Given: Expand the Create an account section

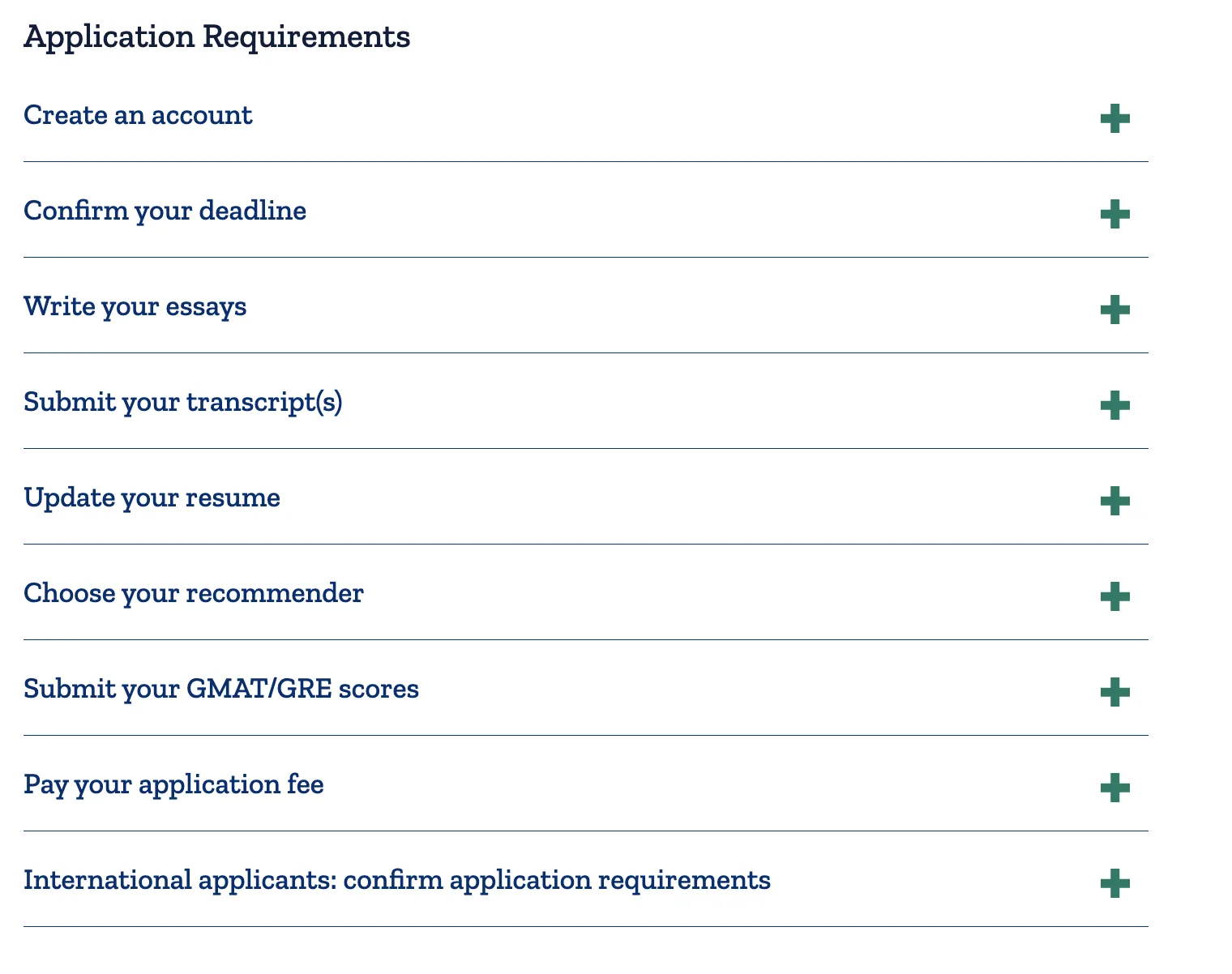Looking at the screenshot, I should tap(138, 115).
